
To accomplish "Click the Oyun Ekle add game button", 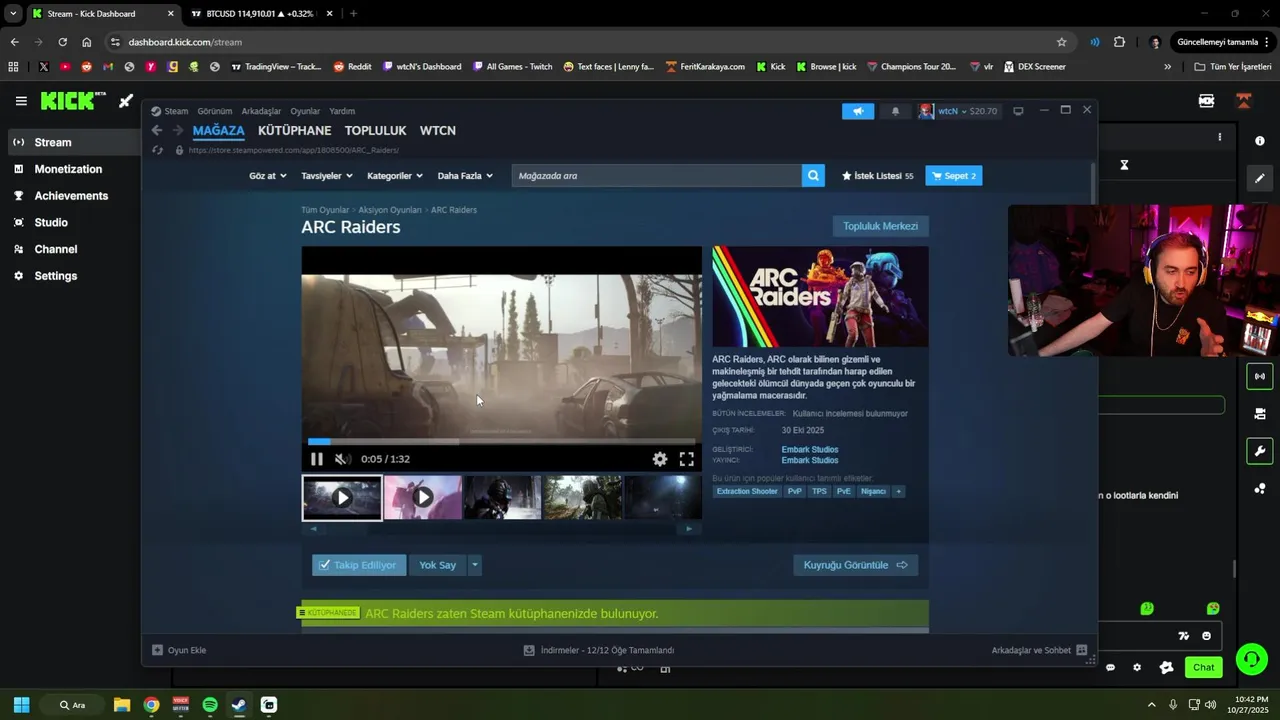I will click(179, 650).
